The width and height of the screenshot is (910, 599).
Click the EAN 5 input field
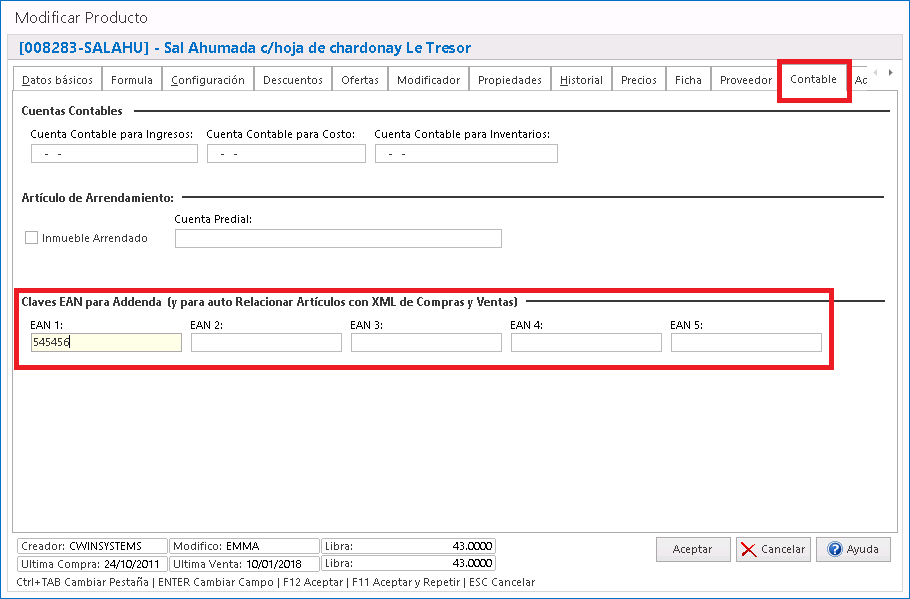pyautogui.click(x=746, y=343)
